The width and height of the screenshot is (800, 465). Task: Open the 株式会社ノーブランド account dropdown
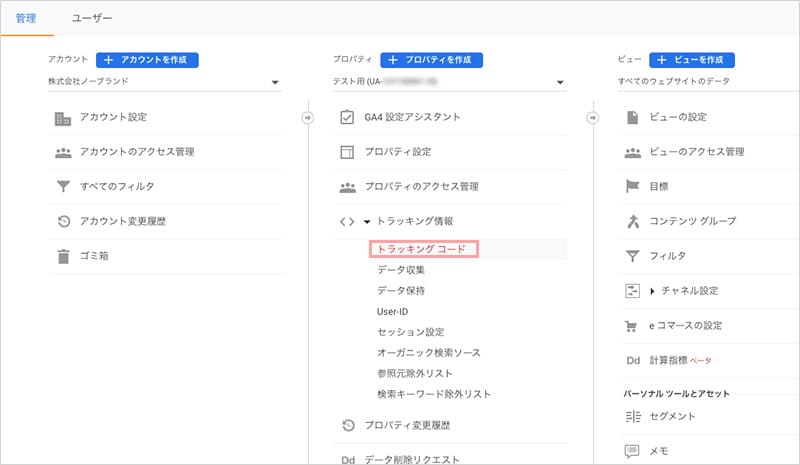[x=164, y=82]
